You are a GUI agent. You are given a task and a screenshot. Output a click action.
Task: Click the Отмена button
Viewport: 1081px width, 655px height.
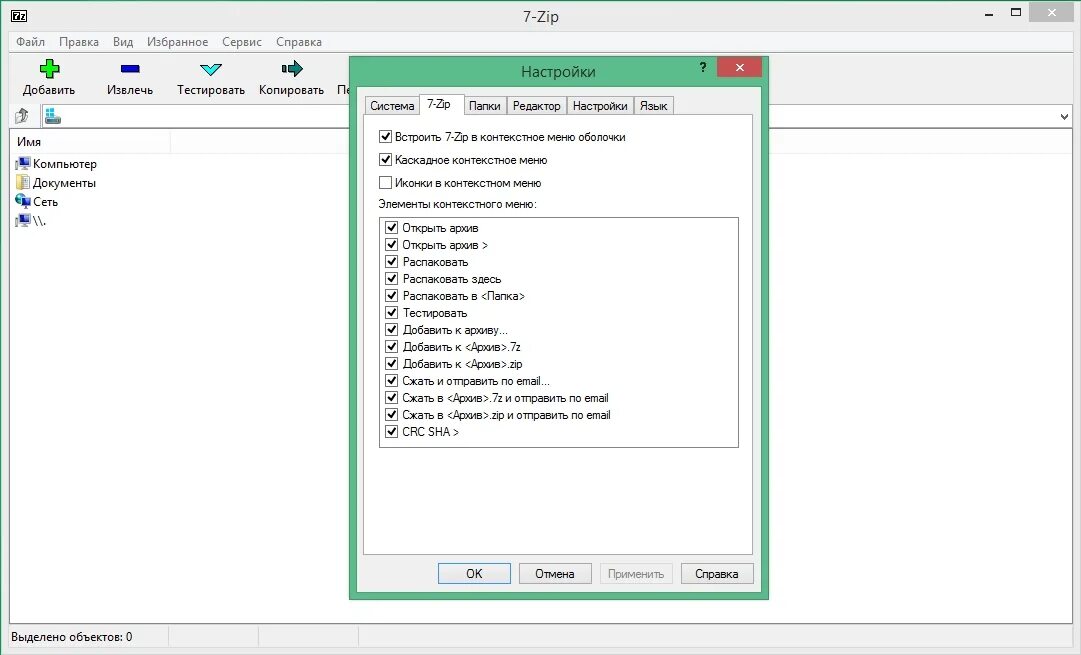tap(555, 574)
